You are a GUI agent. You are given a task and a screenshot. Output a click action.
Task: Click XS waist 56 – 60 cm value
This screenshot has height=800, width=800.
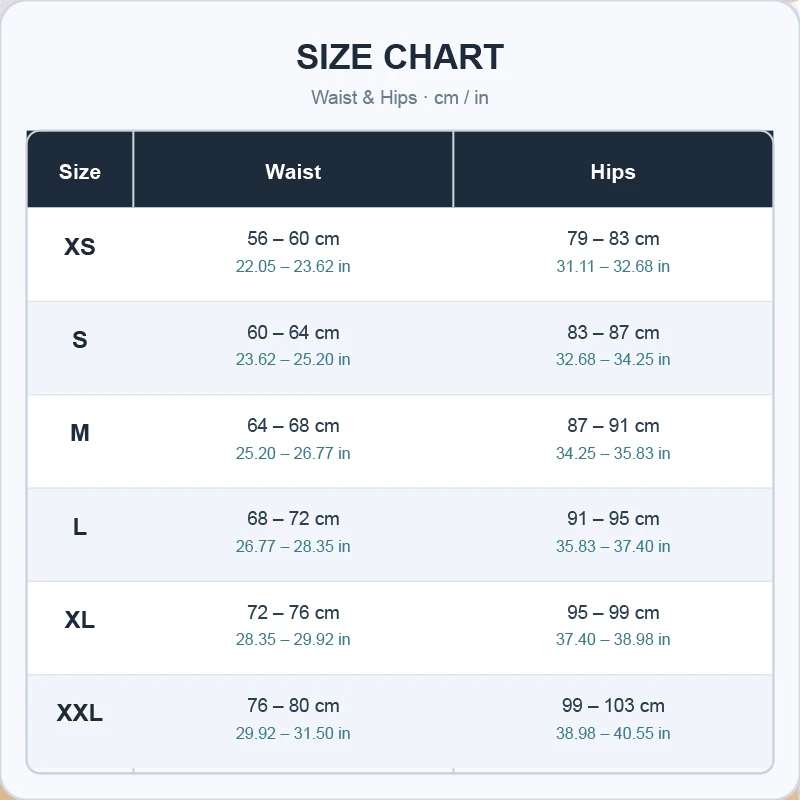[x=293, y=238]
